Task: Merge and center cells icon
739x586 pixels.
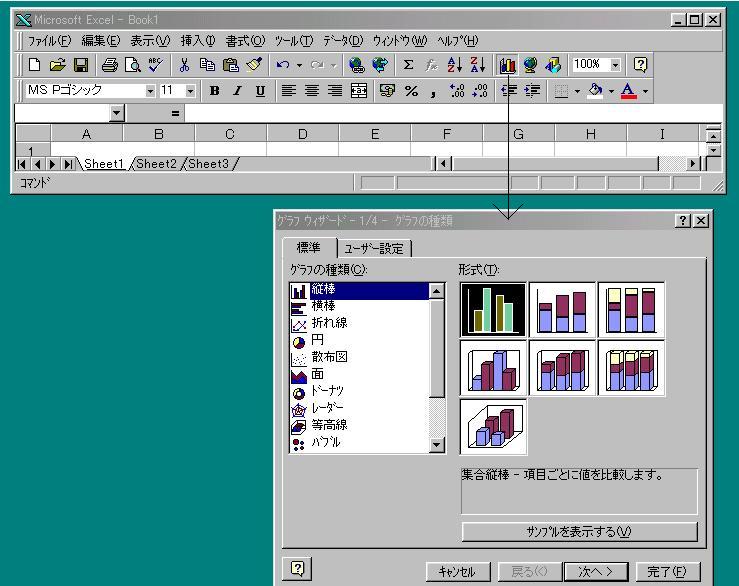Action: pyautogui.click(x=359, y=91)
